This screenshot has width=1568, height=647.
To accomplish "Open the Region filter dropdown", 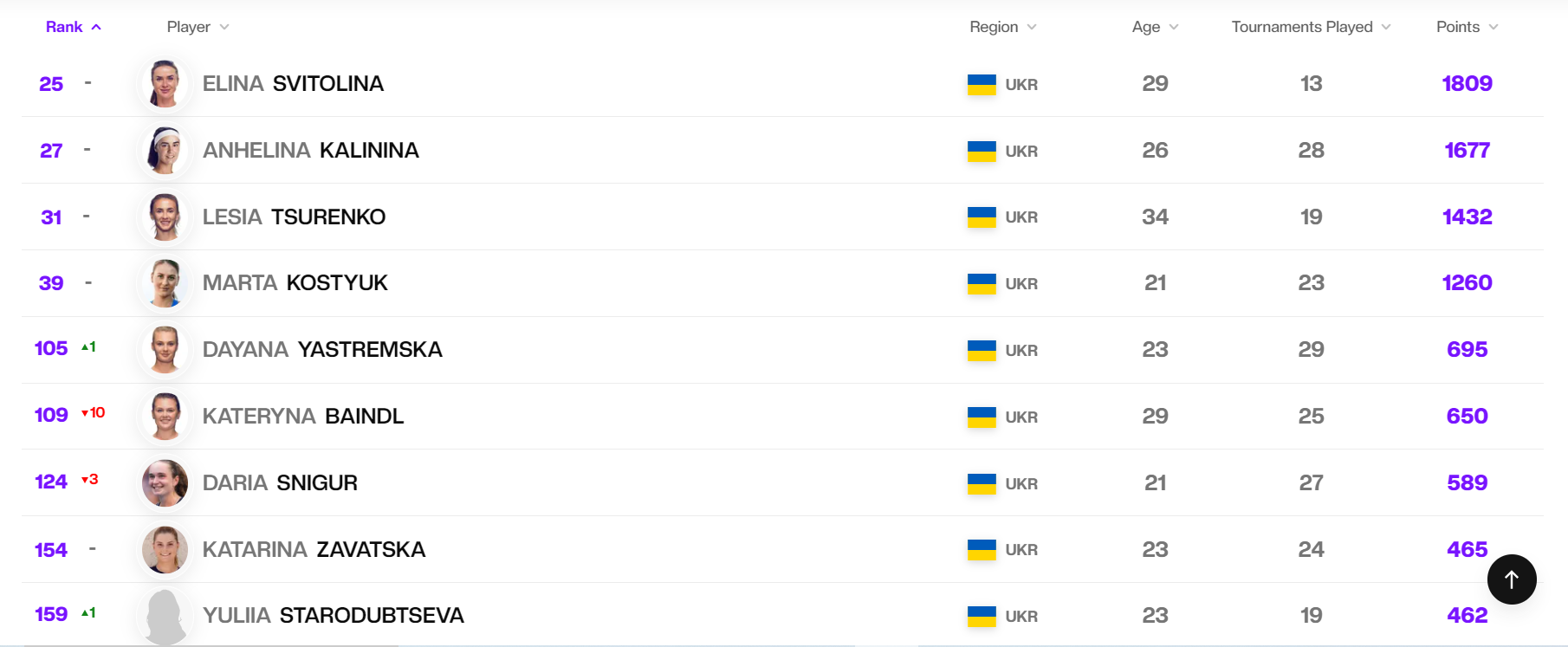I will [x=1001, y=27].
